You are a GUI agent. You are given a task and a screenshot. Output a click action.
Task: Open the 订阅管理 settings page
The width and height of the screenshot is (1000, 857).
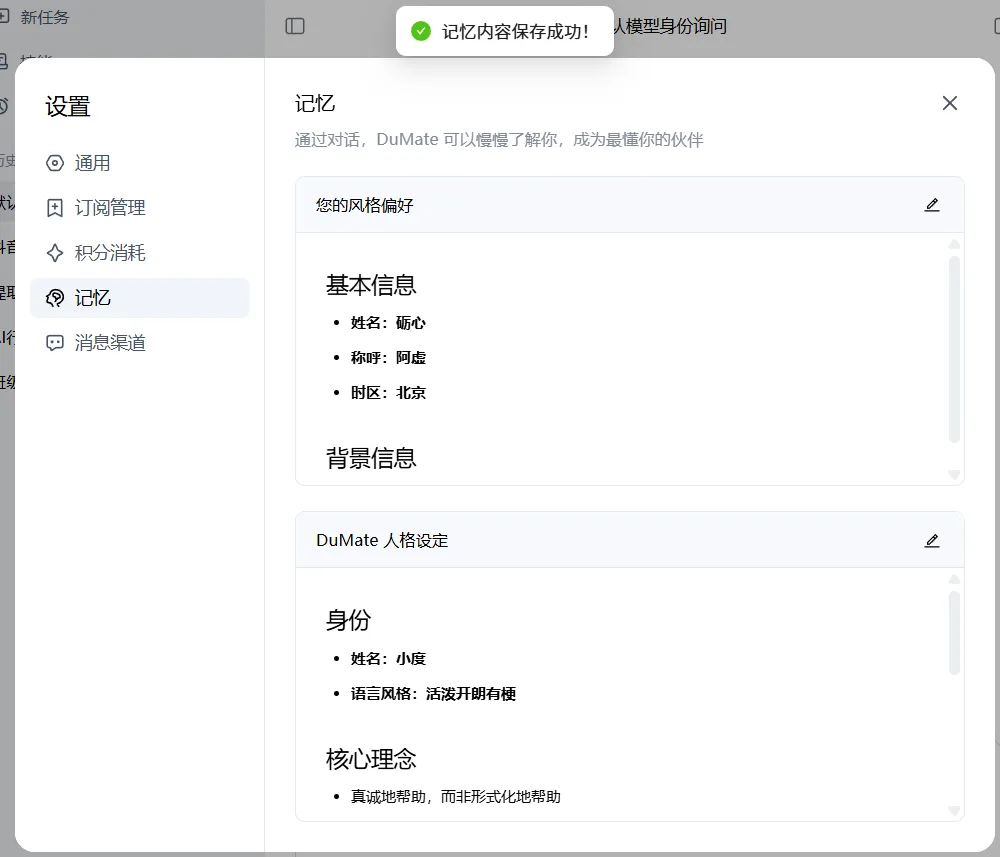point(140,208)
